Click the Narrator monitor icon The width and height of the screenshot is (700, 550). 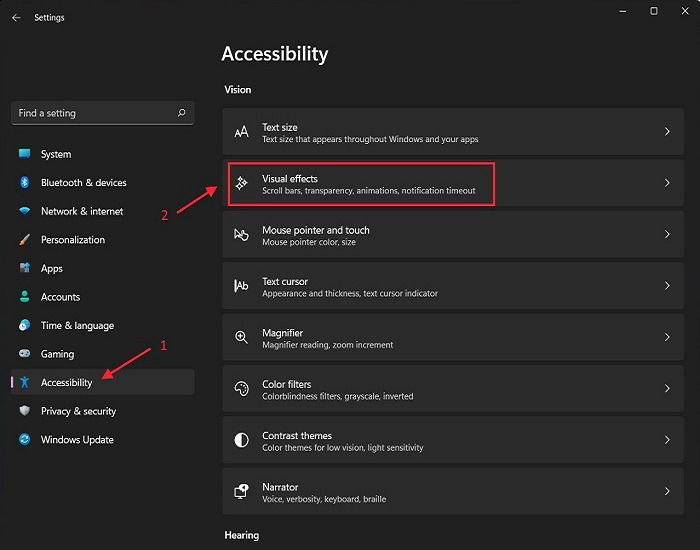pos(242,491)
